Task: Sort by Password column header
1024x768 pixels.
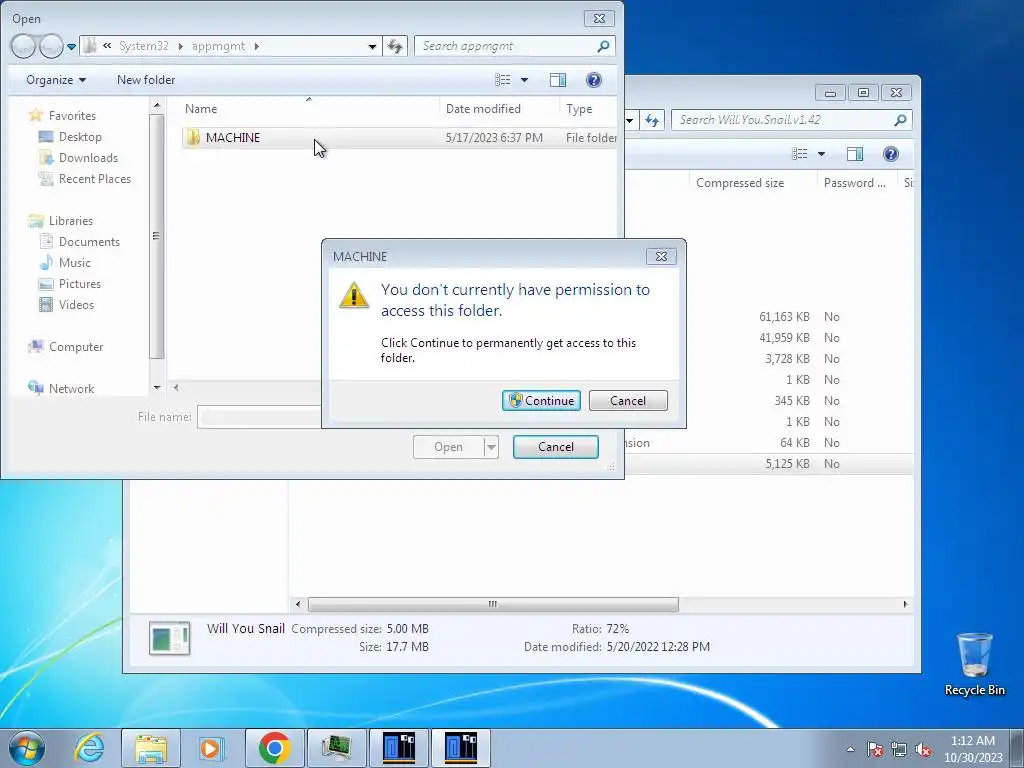Action: (856, 183)
